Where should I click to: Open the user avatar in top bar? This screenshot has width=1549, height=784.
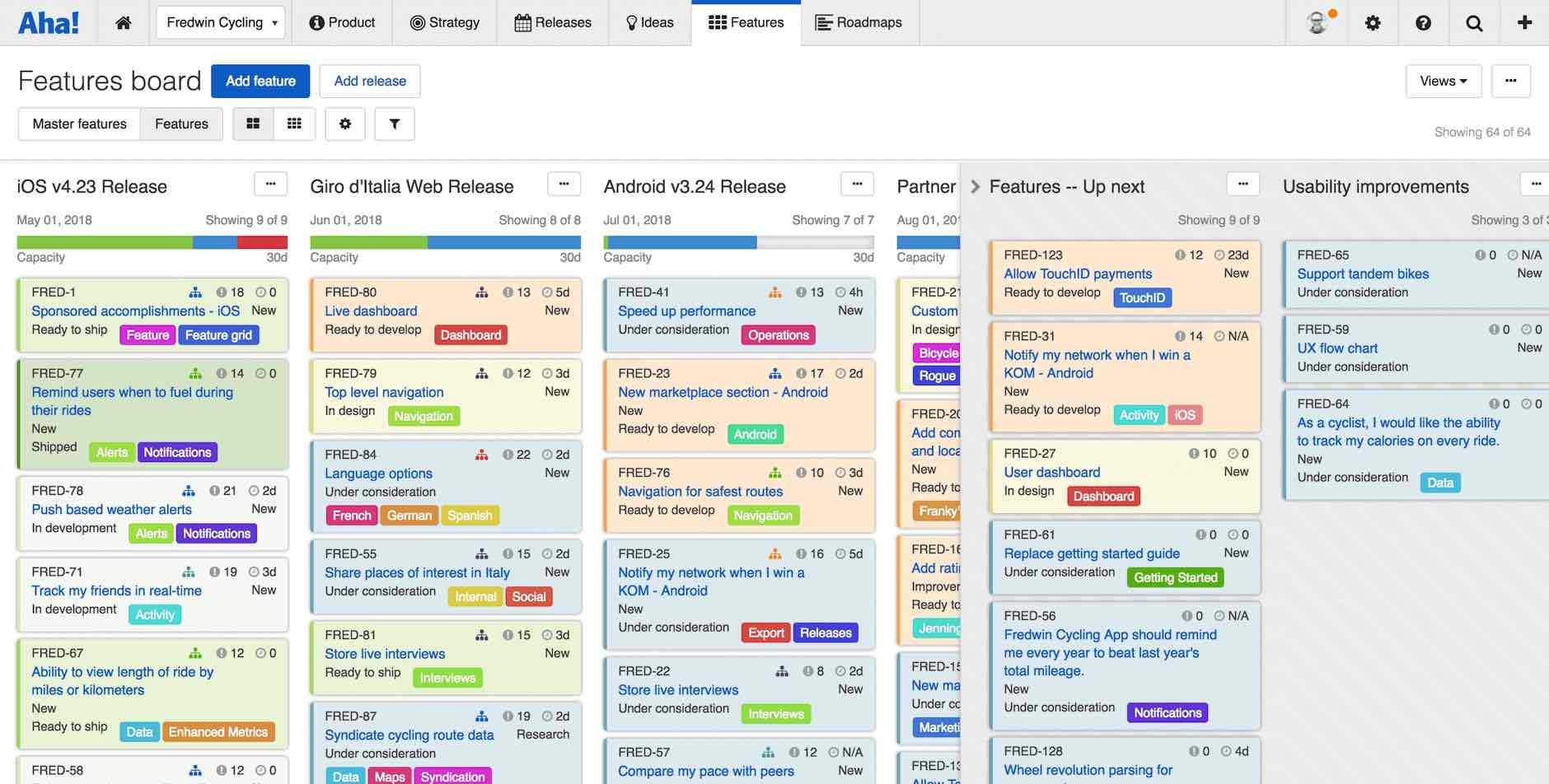click(1319, 23)
